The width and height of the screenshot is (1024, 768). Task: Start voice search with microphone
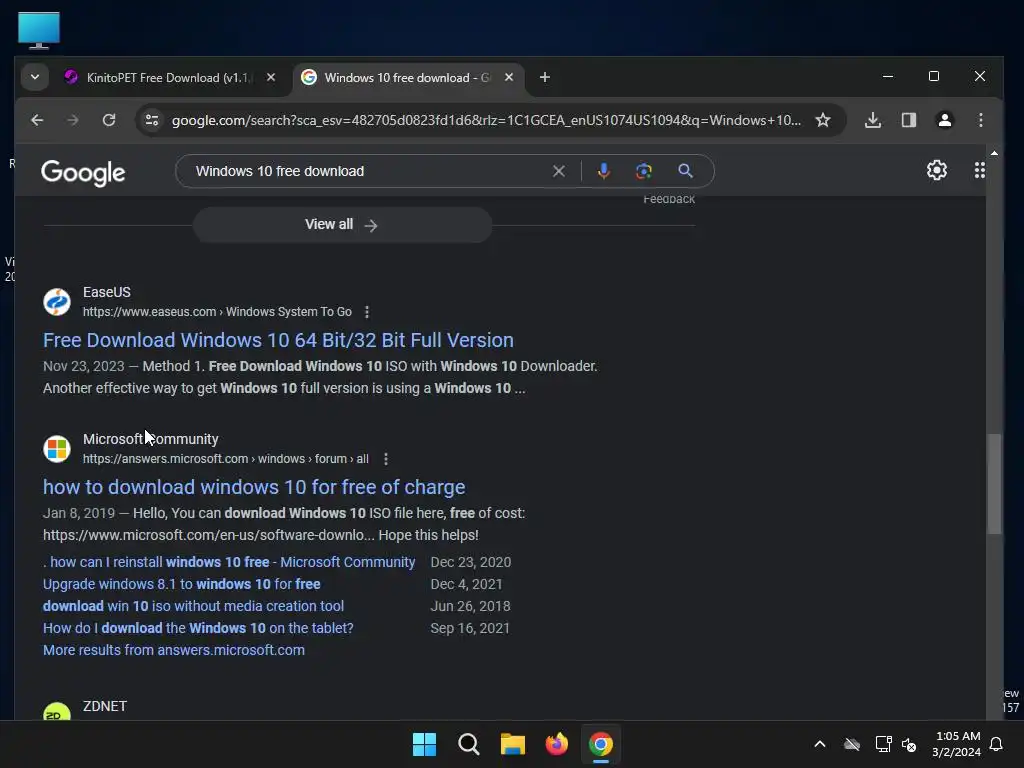(x=603, y=171)
